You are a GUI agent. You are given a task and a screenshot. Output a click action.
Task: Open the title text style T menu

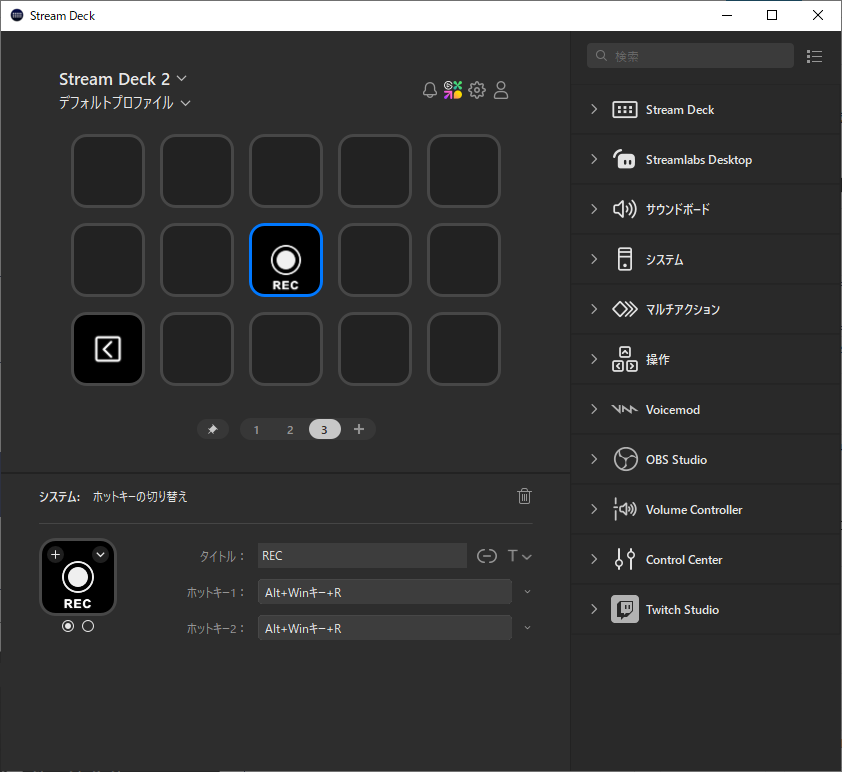pos(519,556)
